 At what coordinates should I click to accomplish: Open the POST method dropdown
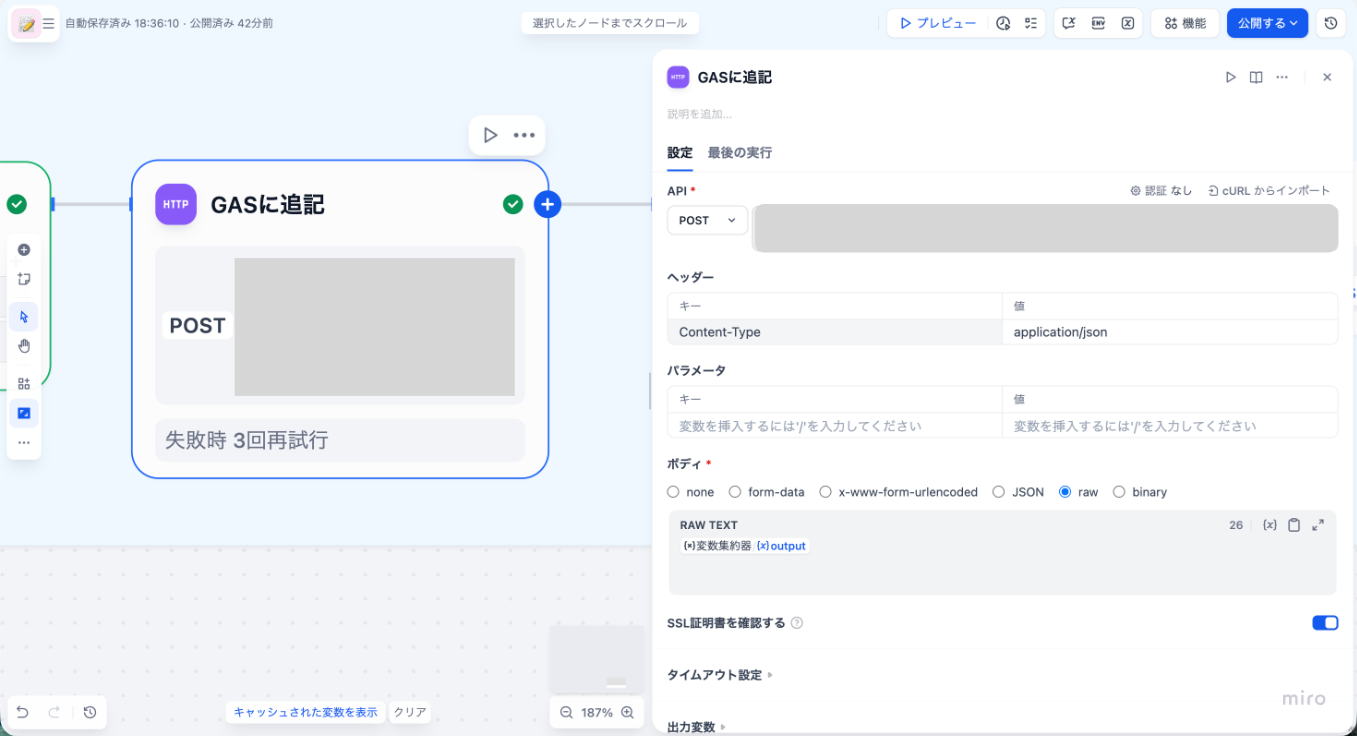[707, 220]
